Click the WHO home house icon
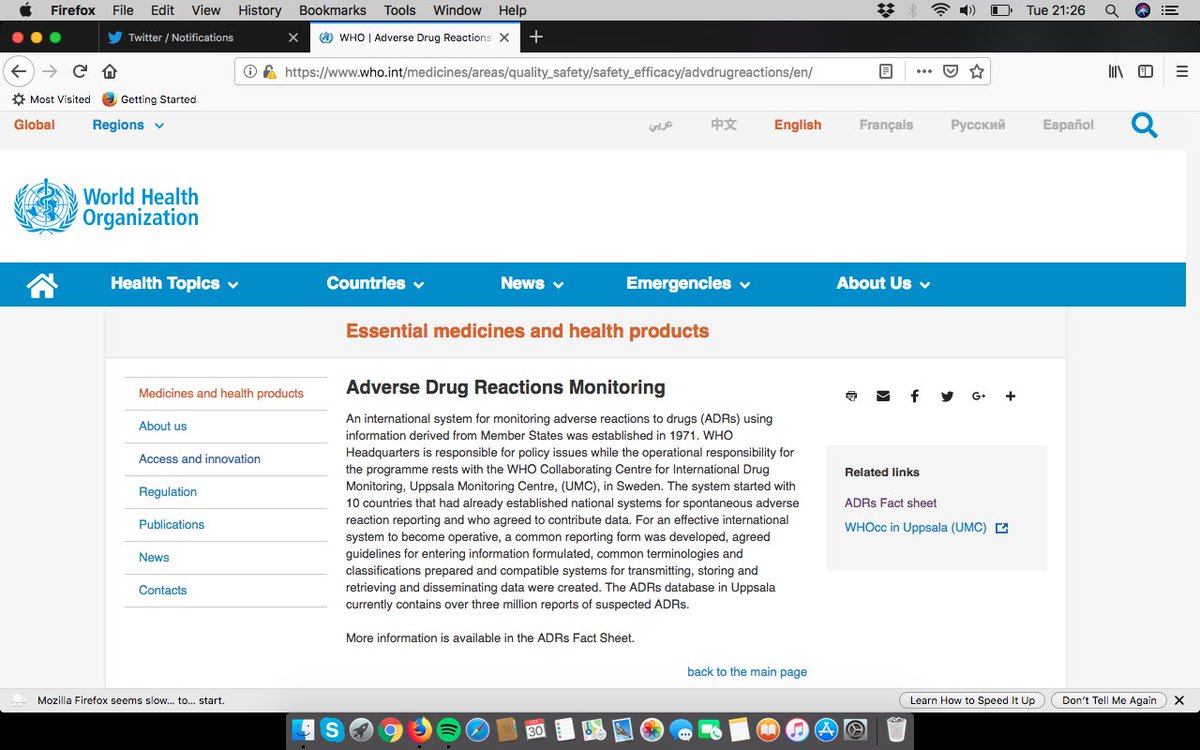 pos(42,285)
